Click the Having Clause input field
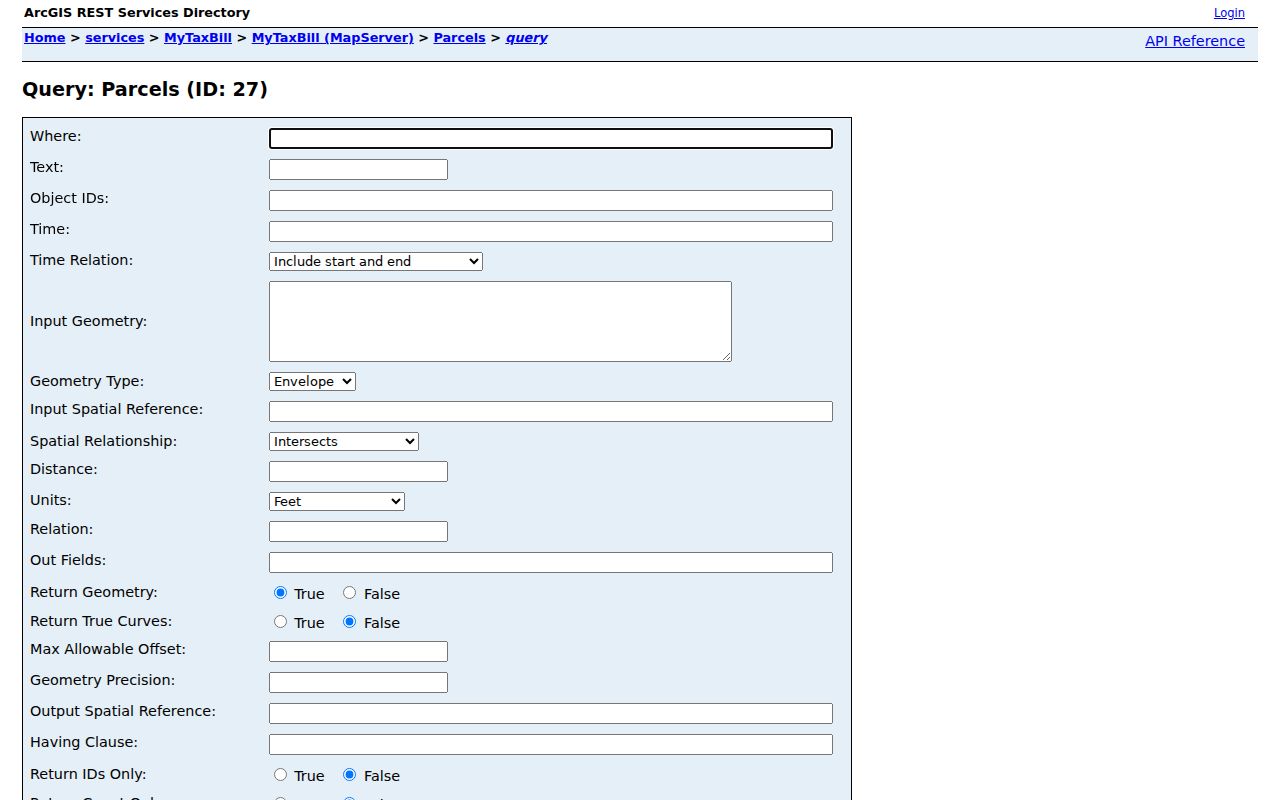 coord(551,745)
